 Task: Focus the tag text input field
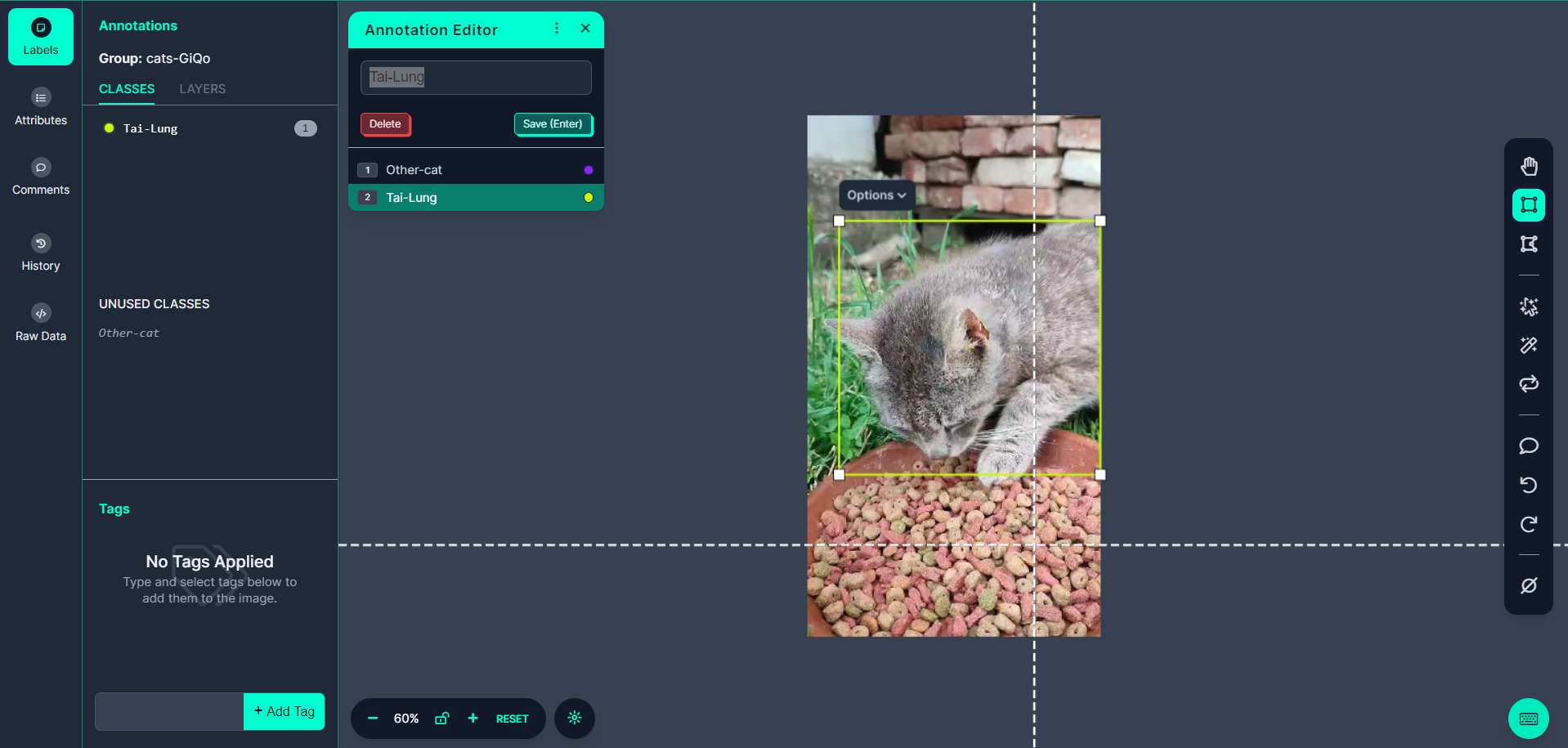(169, 711)
